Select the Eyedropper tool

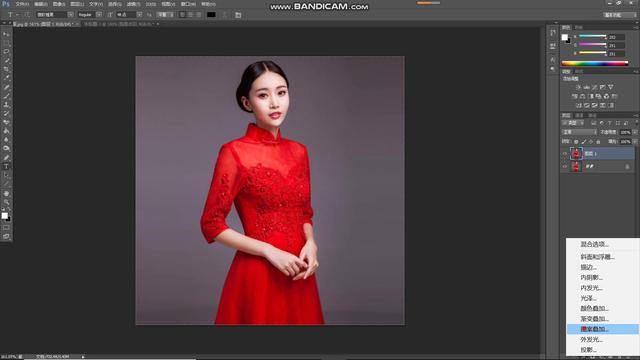pos(6,78)
